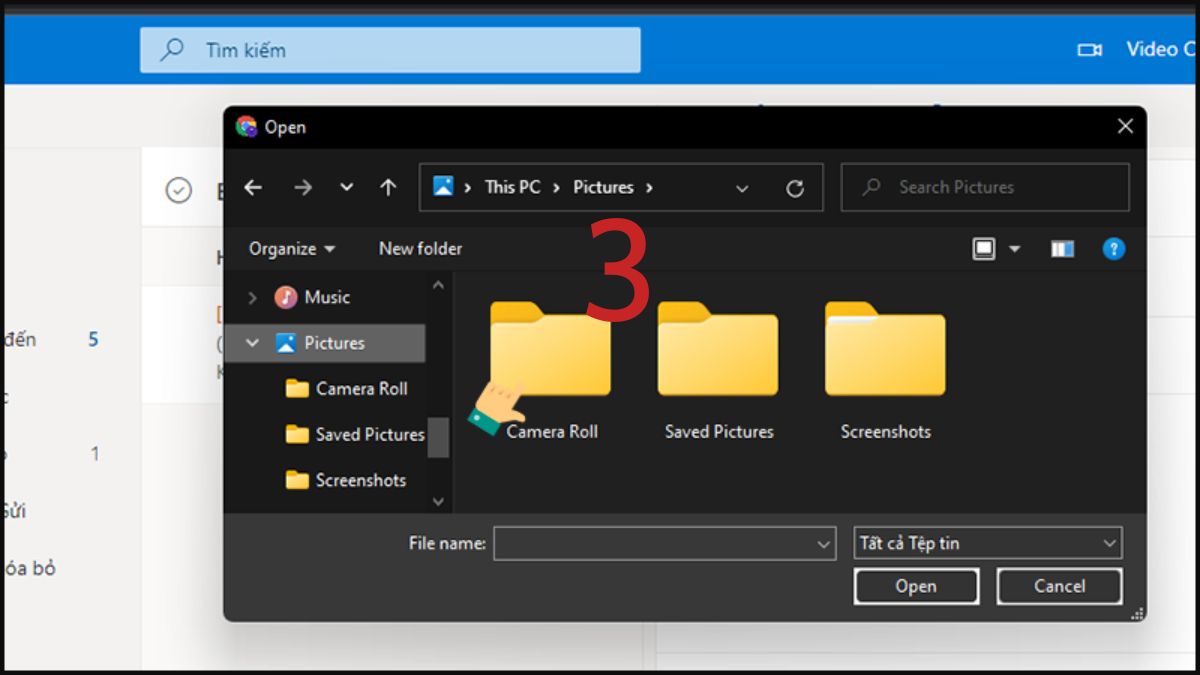Click the Video call camera icon

point(1089,50)
